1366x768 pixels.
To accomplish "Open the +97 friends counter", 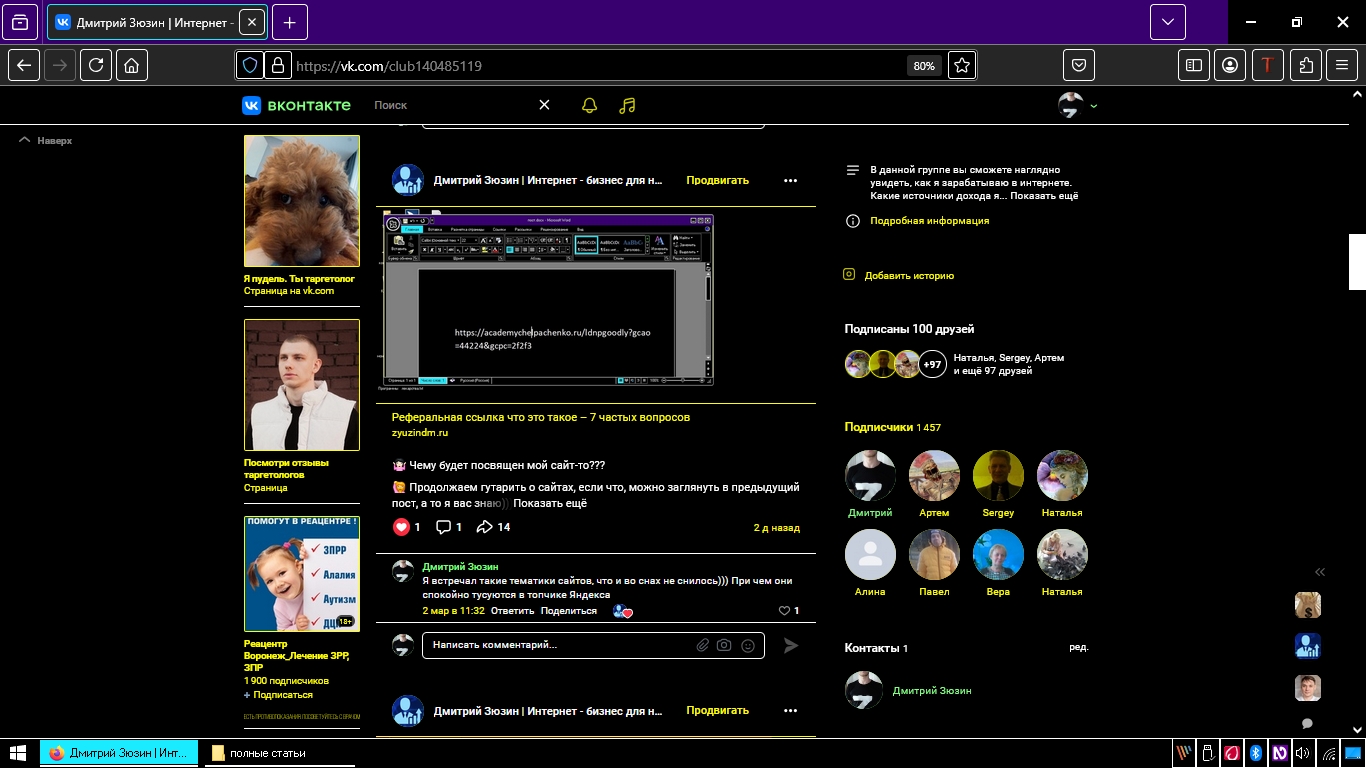I will tap(932, 364).
